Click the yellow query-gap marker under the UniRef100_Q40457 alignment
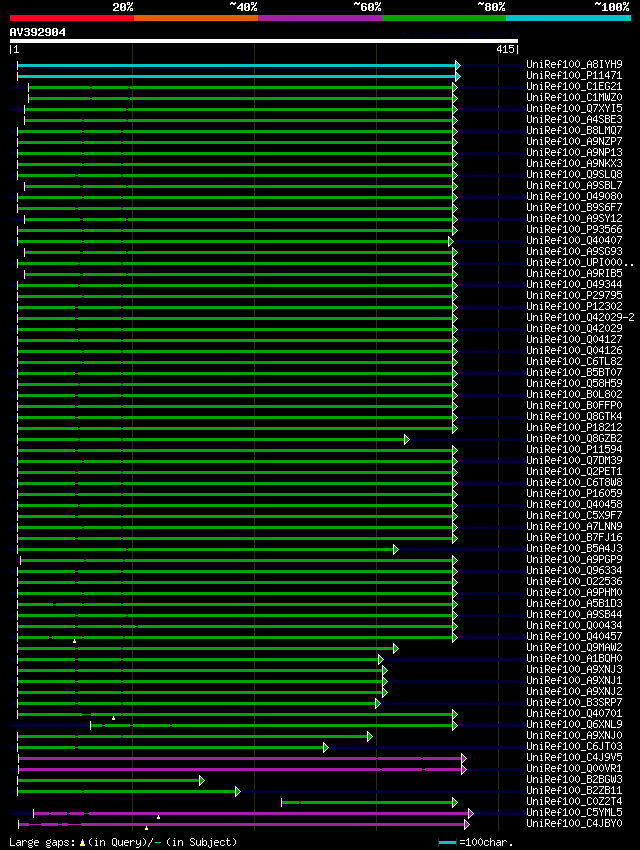Image resolution: width=640 pixels, height=850 pixels. (x=74, y=641)
